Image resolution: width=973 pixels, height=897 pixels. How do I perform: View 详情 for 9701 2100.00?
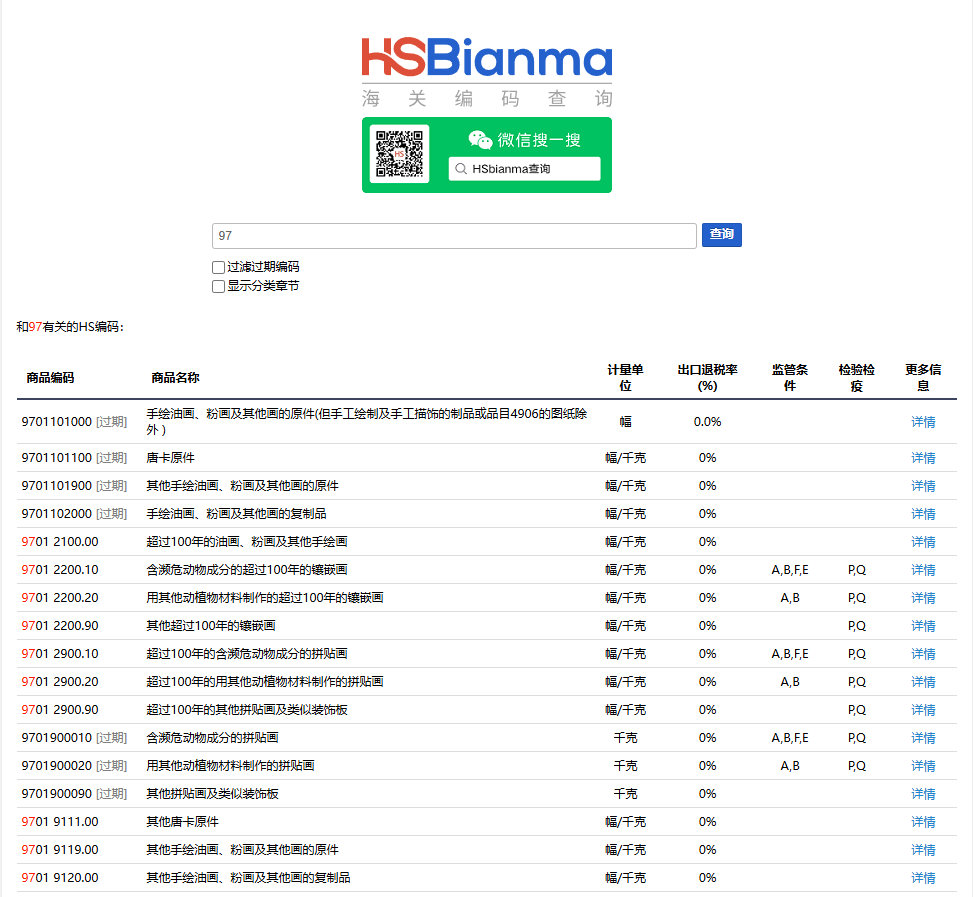[x=922, y=542]
